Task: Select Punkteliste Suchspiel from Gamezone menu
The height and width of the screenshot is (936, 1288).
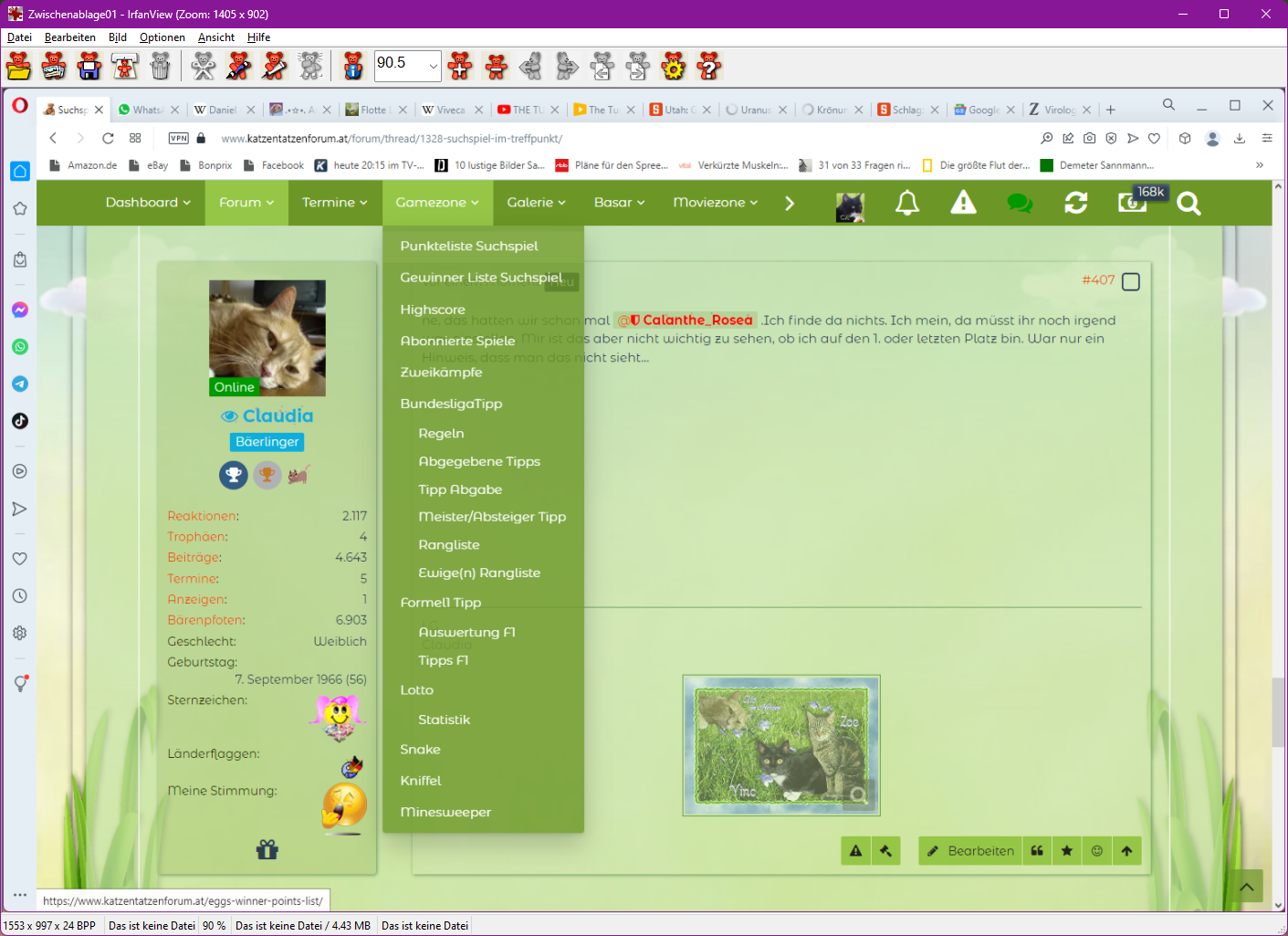Action: pos(469,246)
